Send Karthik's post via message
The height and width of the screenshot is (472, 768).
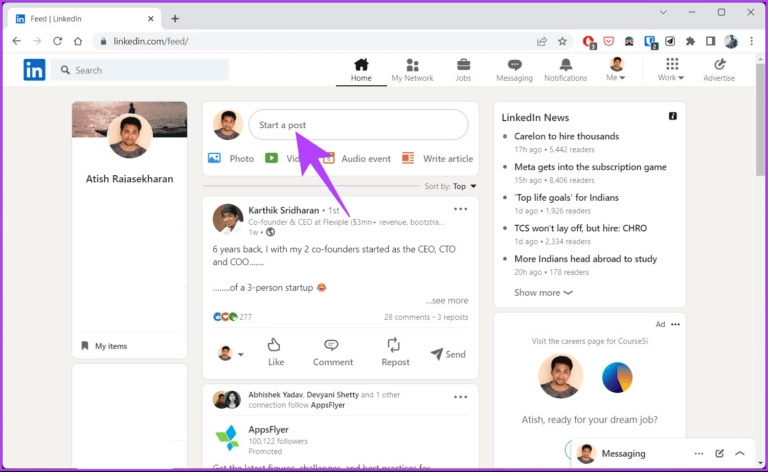(448, 354)
